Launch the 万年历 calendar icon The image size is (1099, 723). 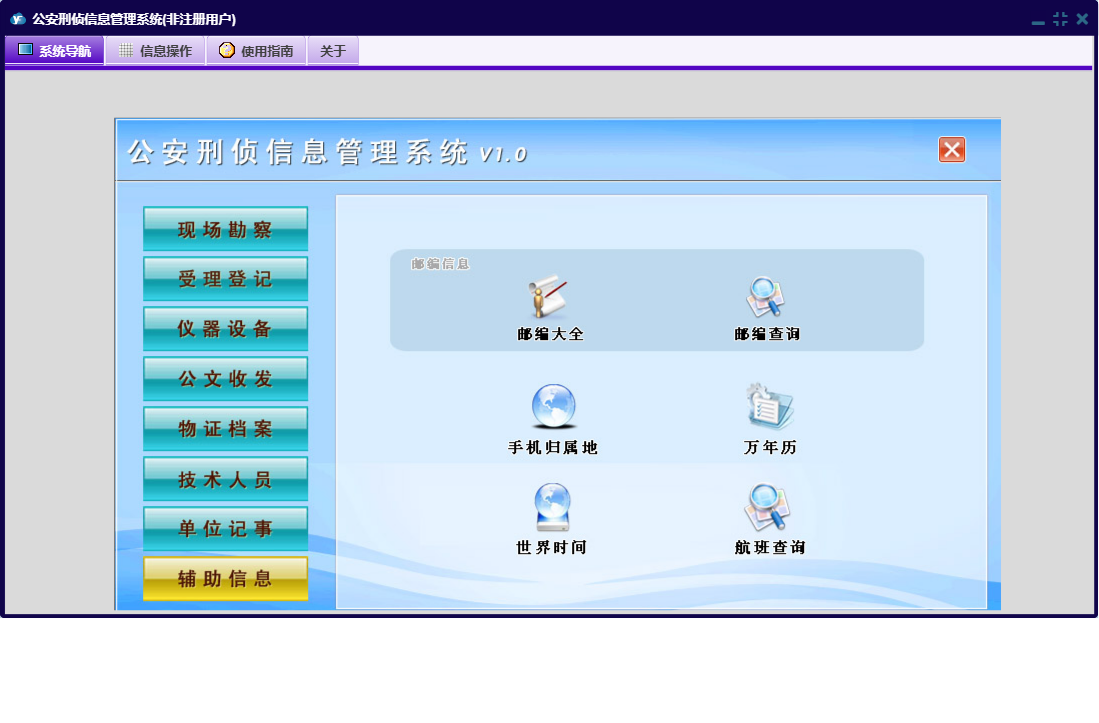pos(769,408)
